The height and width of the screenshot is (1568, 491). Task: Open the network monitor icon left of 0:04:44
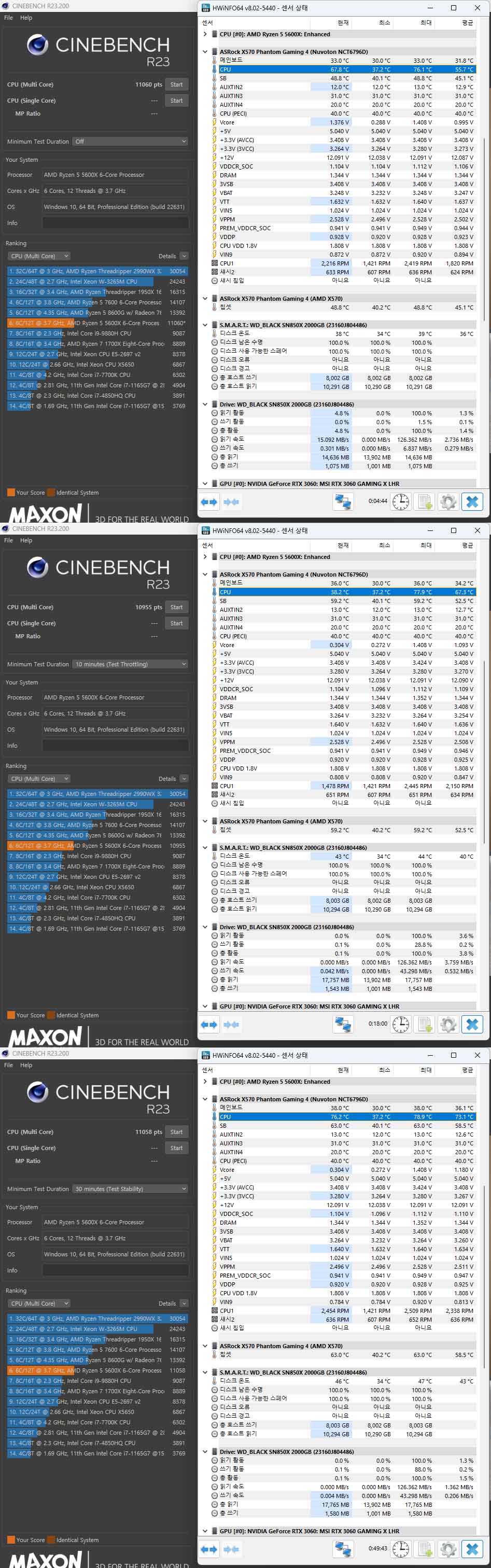click(343, 501)
